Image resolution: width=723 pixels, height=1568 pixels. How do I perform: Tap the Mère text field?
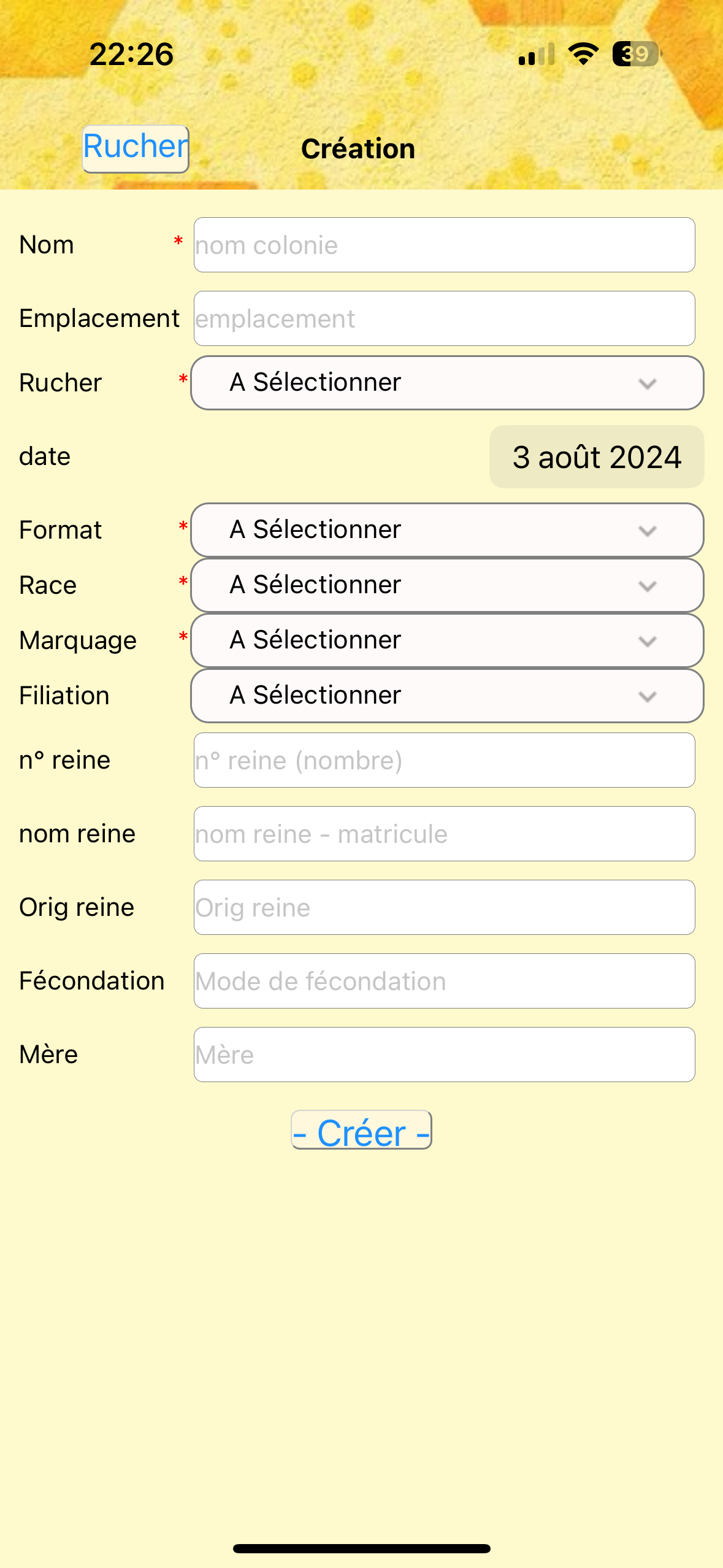coord(444,1055)
